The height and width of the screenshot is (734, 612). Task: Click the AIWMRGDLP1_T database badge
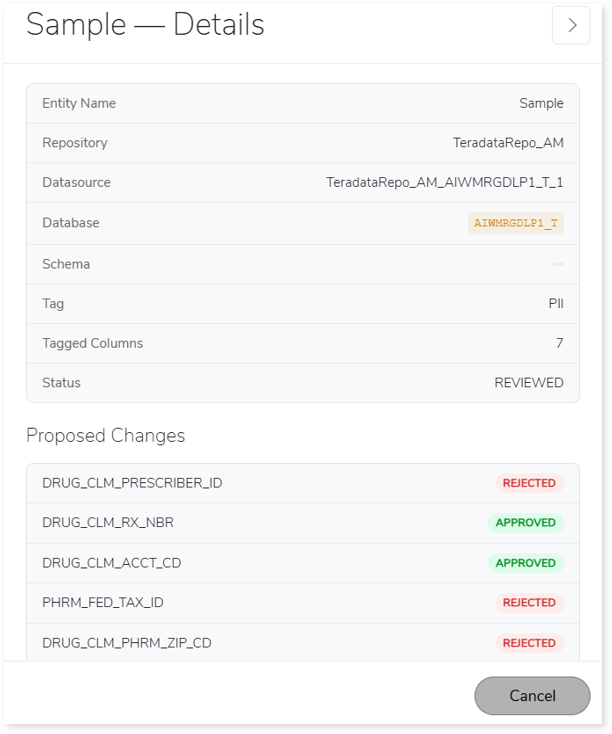[516, 223]
